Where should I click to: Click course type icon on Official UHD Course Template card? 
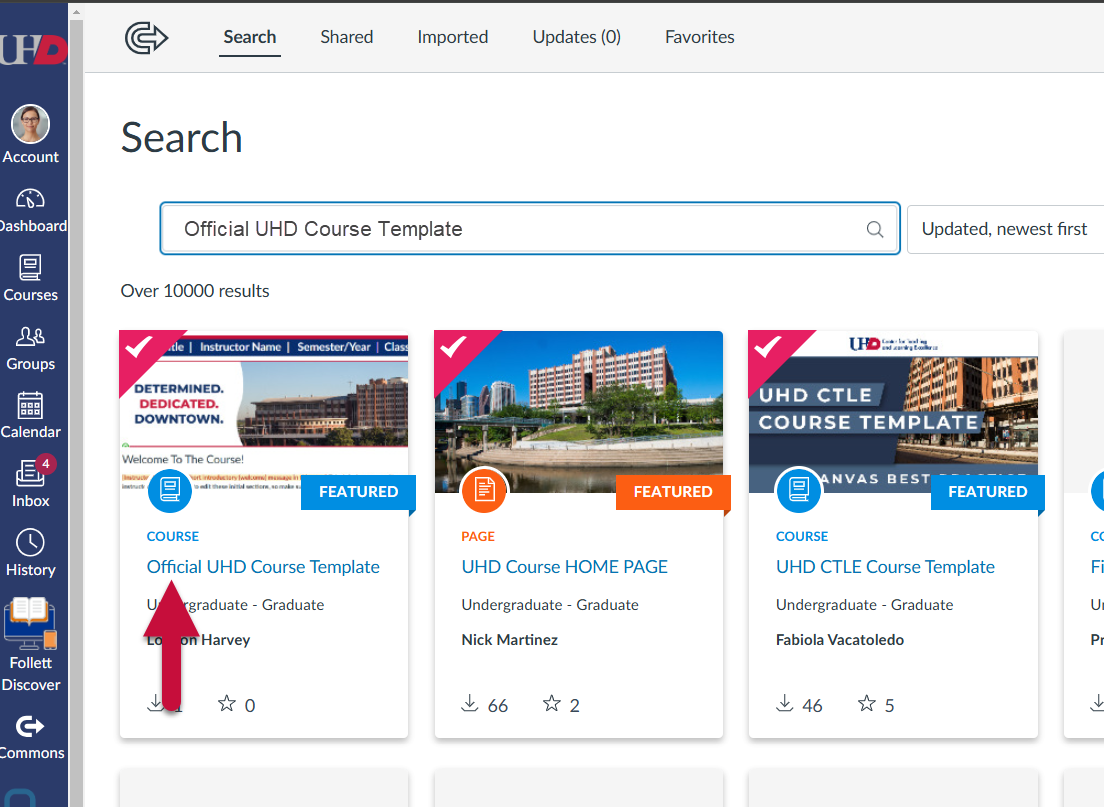pyautogui.click(x=170, y=489)
